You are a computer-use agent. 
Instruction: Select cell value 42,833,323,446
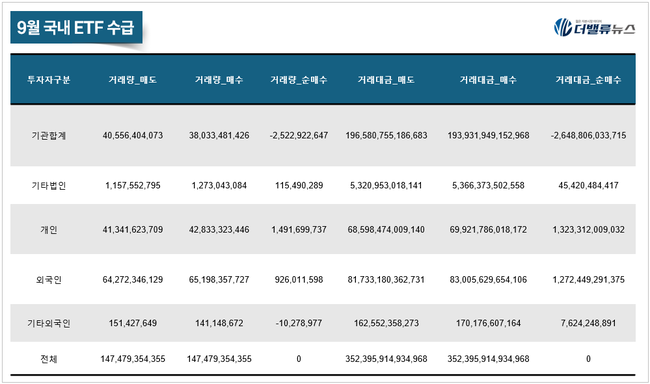219,229
